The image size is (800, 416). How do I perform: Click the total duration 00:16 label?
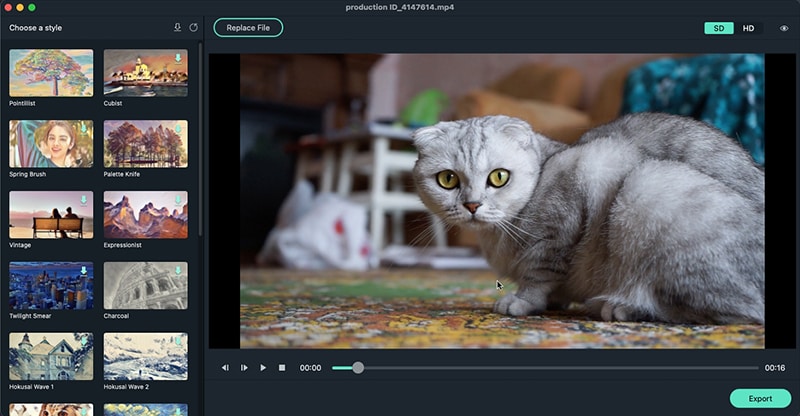tap(774, 368)
